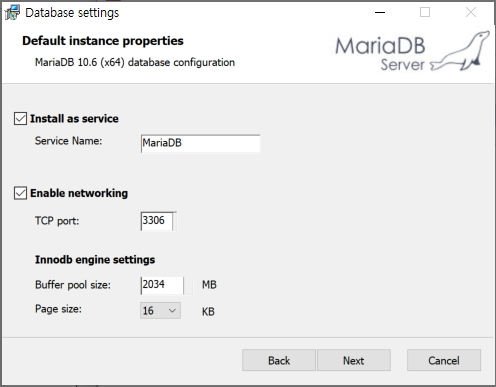Toggle the Enable networking checkbox
The height and width of the screenshot is (387, 496).
[x=20, y=193]
